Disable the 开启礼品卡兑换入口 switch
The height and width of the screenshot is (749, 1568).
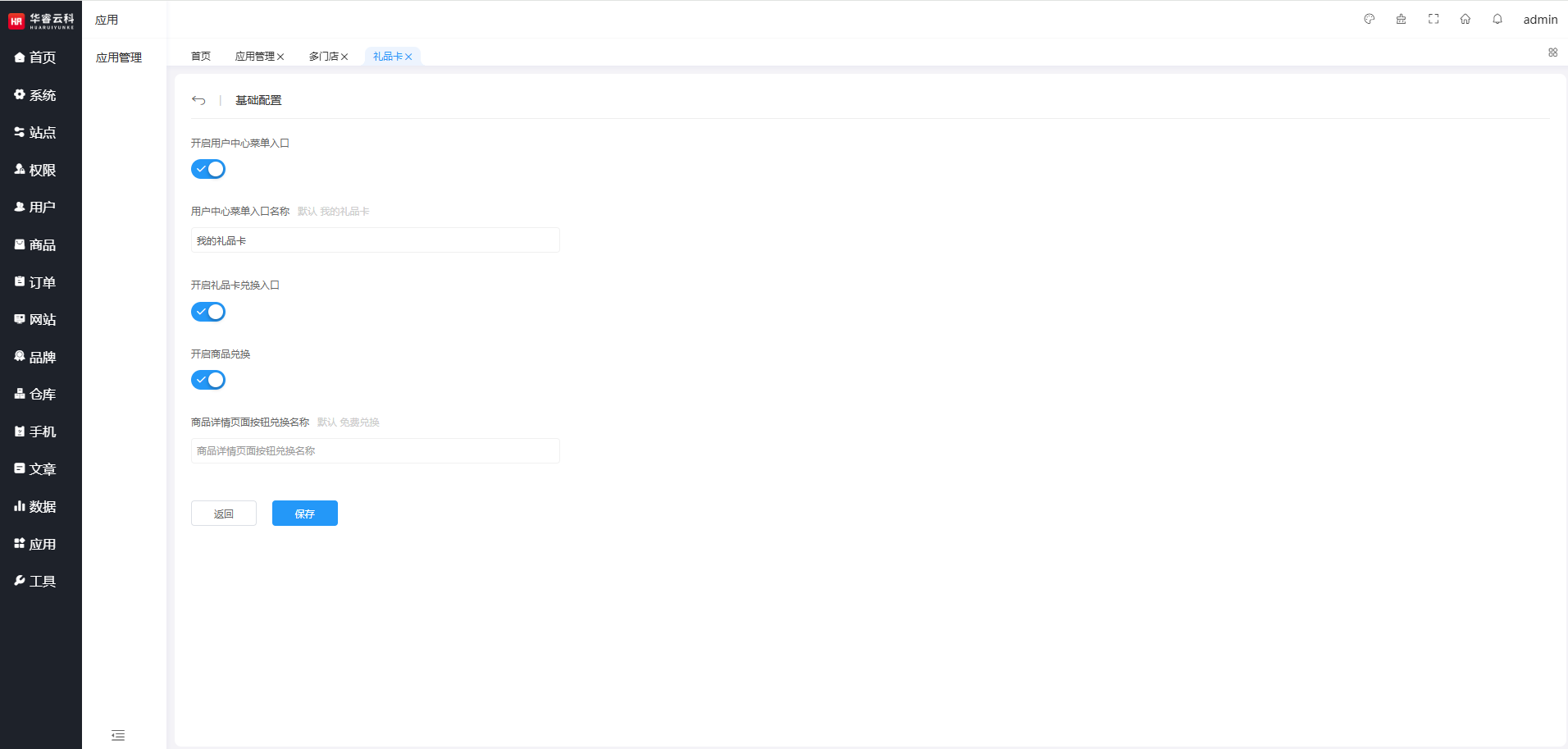point(208,312)
